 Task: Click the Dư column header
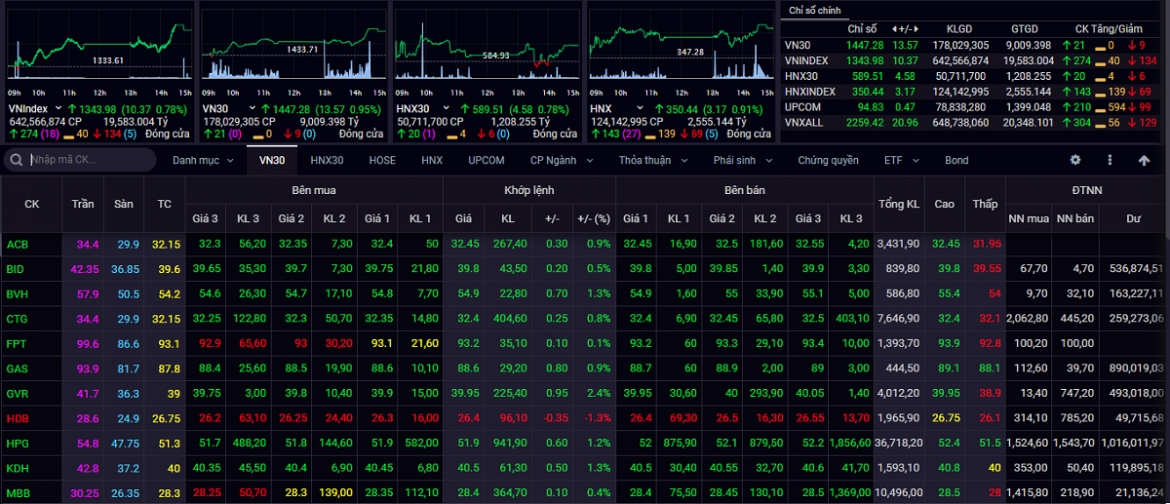(x=1134, y=218)
